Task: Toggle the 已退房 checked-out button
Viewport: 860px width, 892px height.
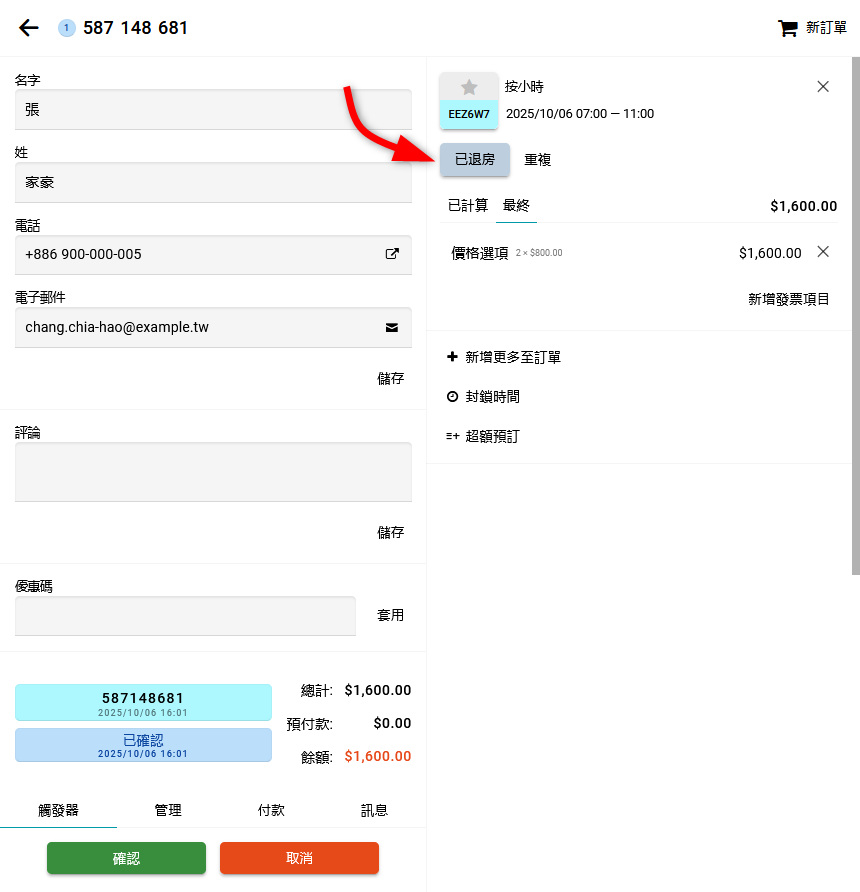Action: 474,160
